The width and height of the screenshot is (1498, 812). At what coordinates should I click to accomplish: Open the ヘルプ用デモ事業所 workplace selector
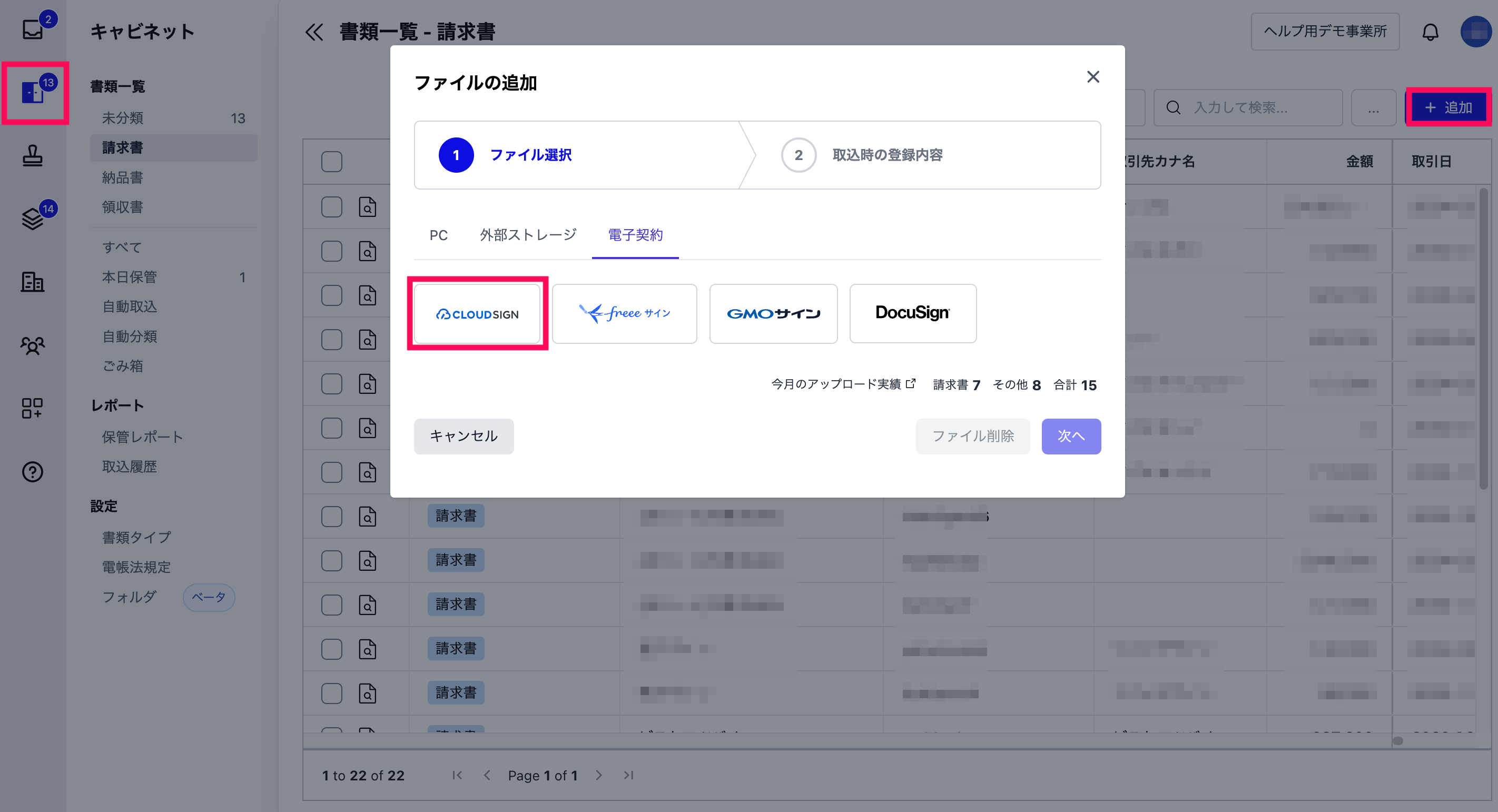1325,32
